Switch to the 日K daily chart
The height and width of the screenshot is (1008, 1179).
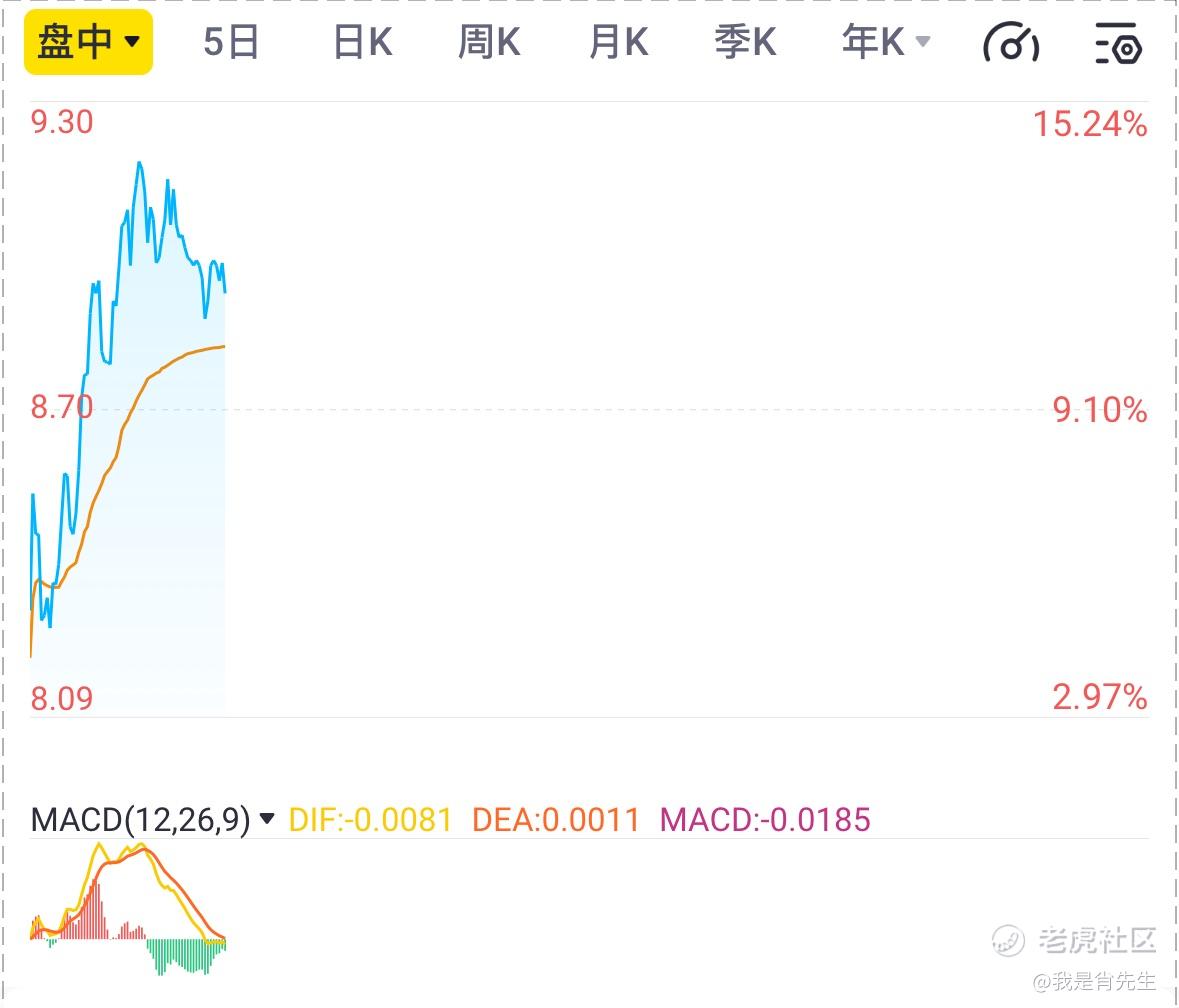tap(362, 42)
